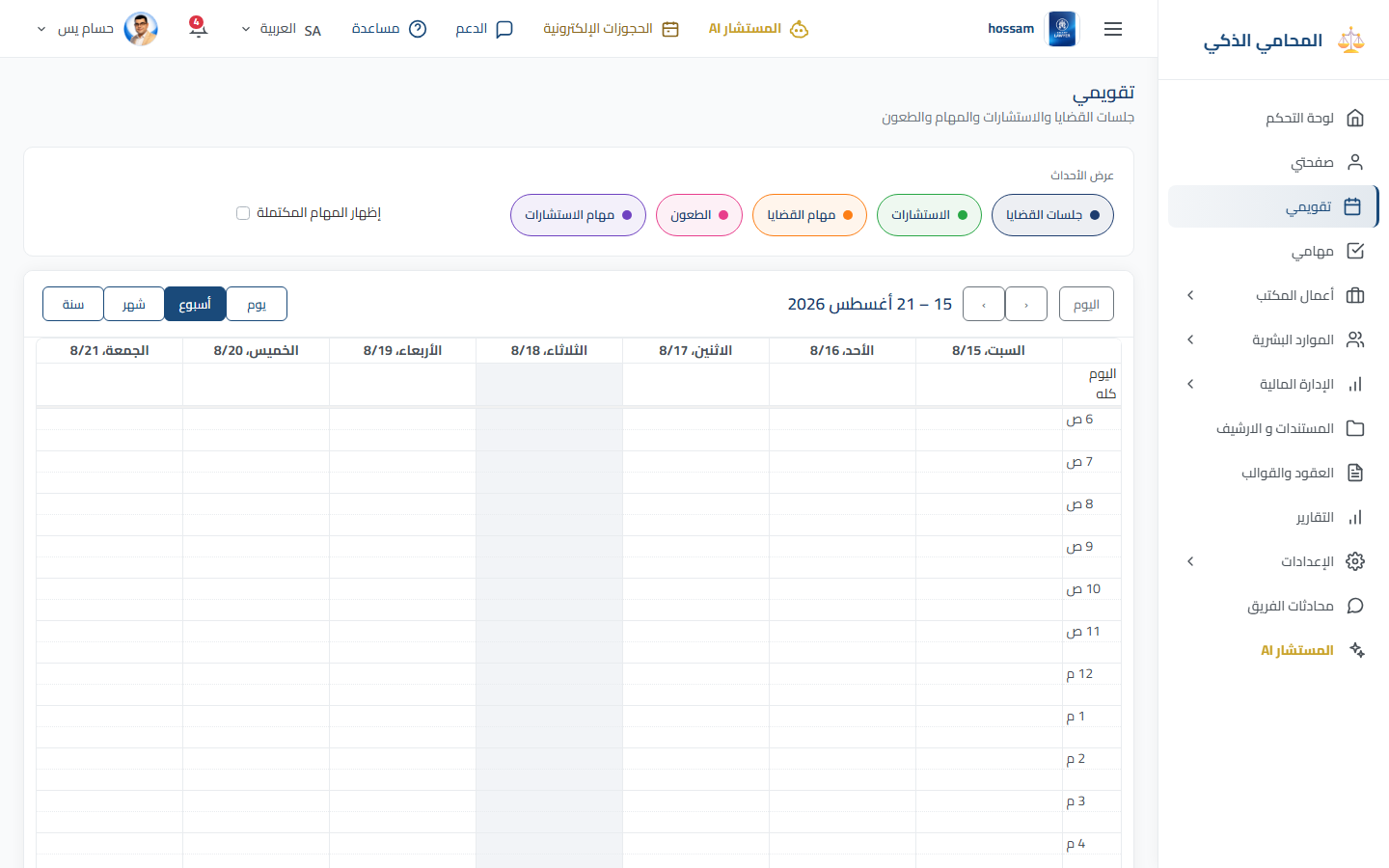
Task: Click the الجمعة 8/21 day header
Action: click(x=109, y=350)
